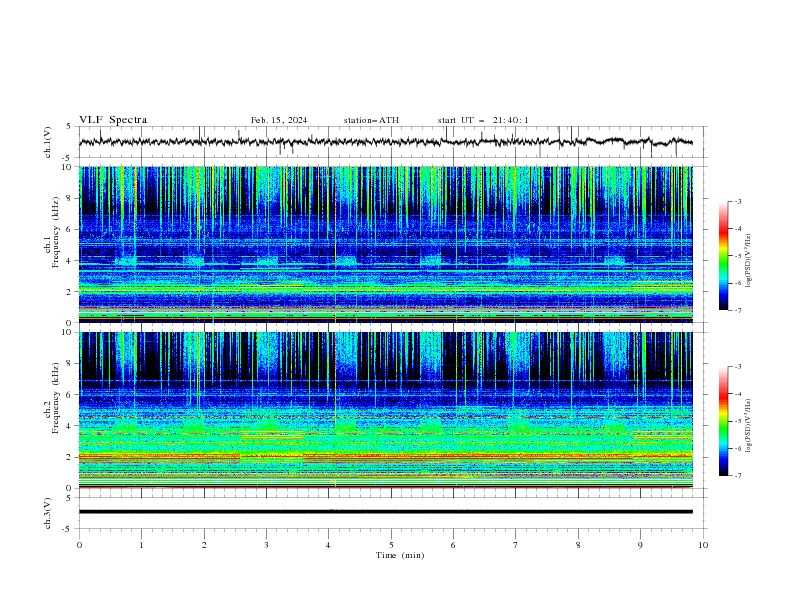Screen dimensions: 792x612
Task: Select the ch.1 colorbar "log(PSD)(V²/Hz)" label
Action: click(748, 261)
